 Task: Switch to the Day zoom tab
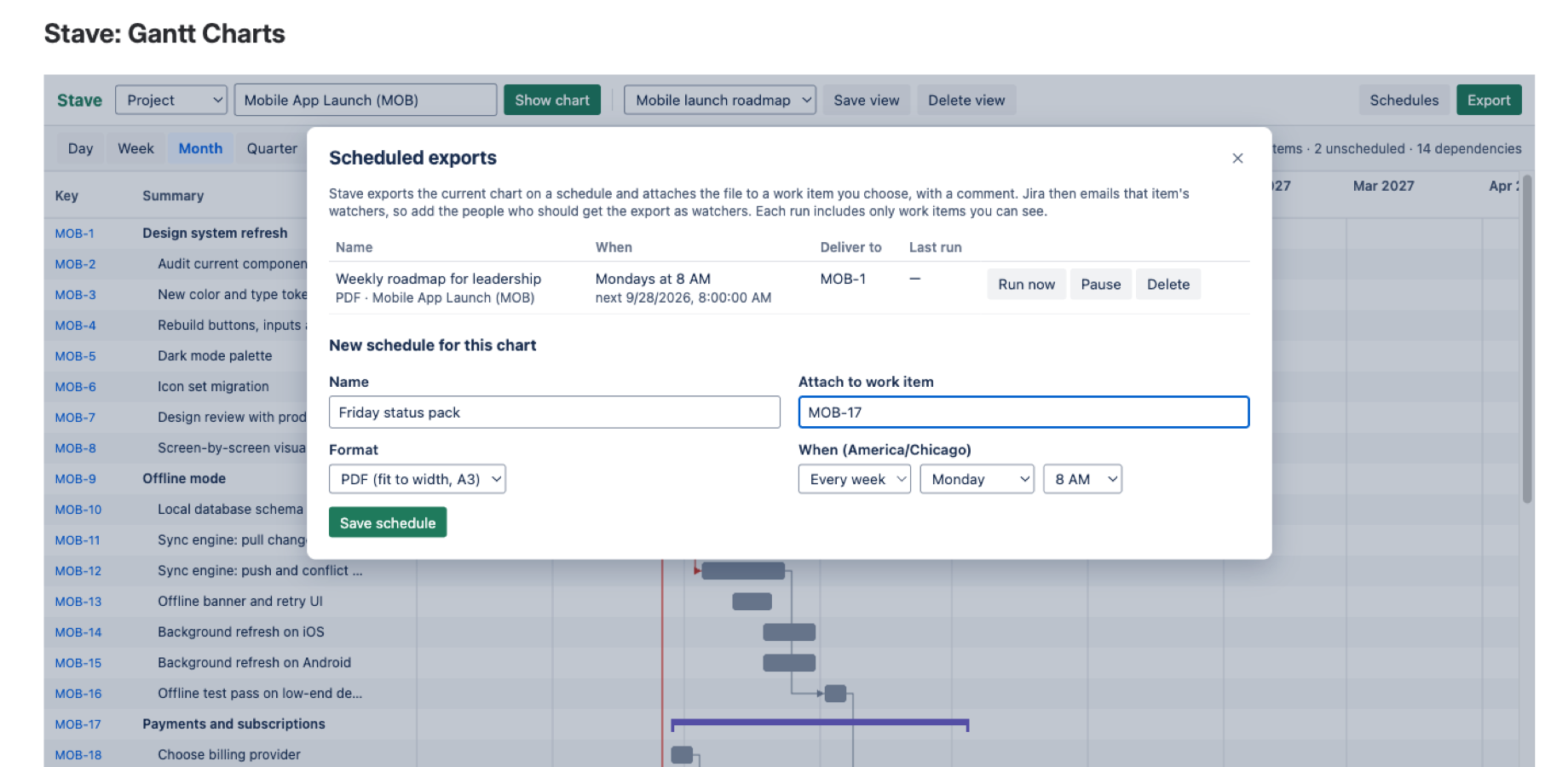click(x=81, y=148)
